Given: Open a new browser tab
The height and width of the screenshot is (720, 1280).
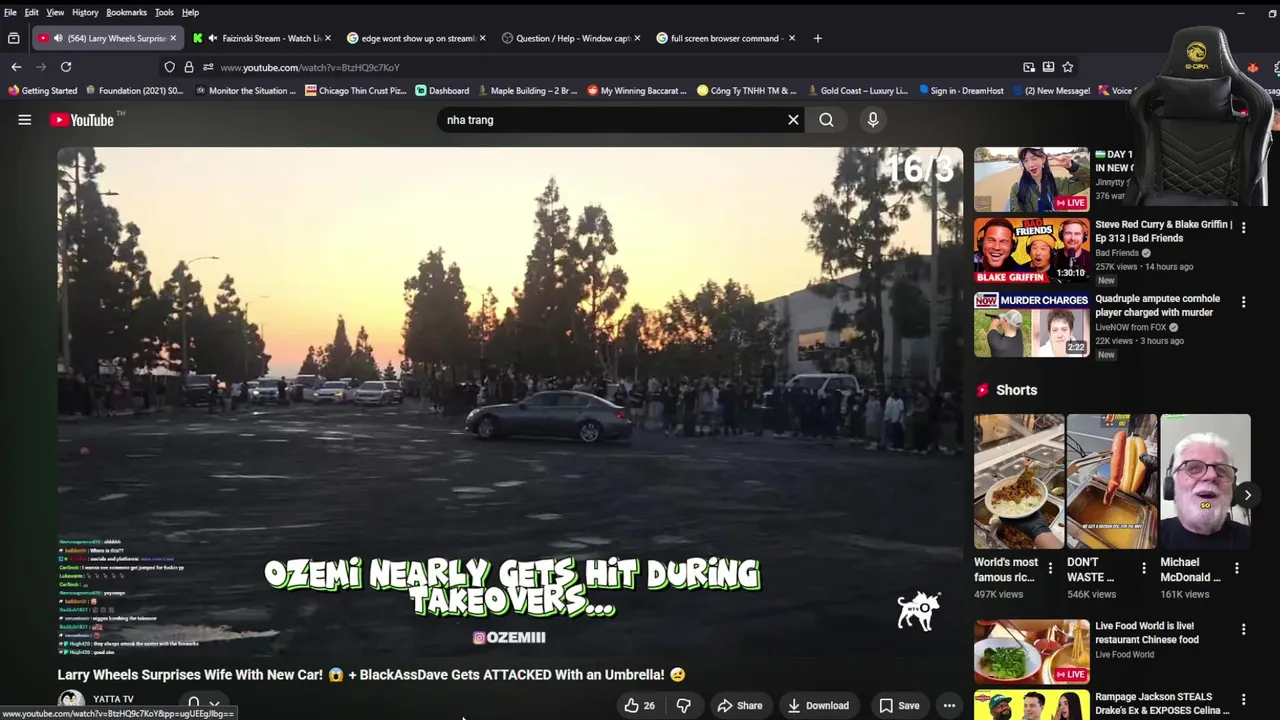Looking at the screenshot, I should (x=817, y=38).
